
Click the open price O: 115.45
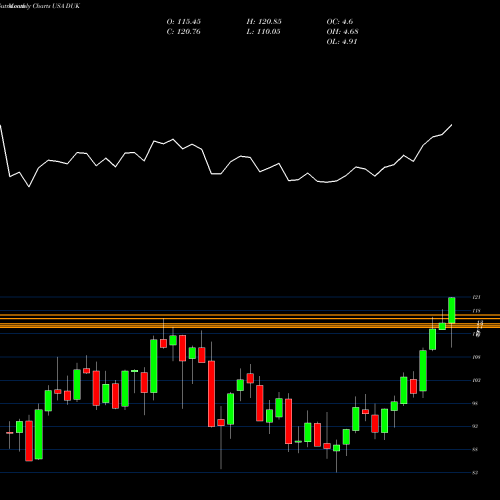click(x=184, y=22)
